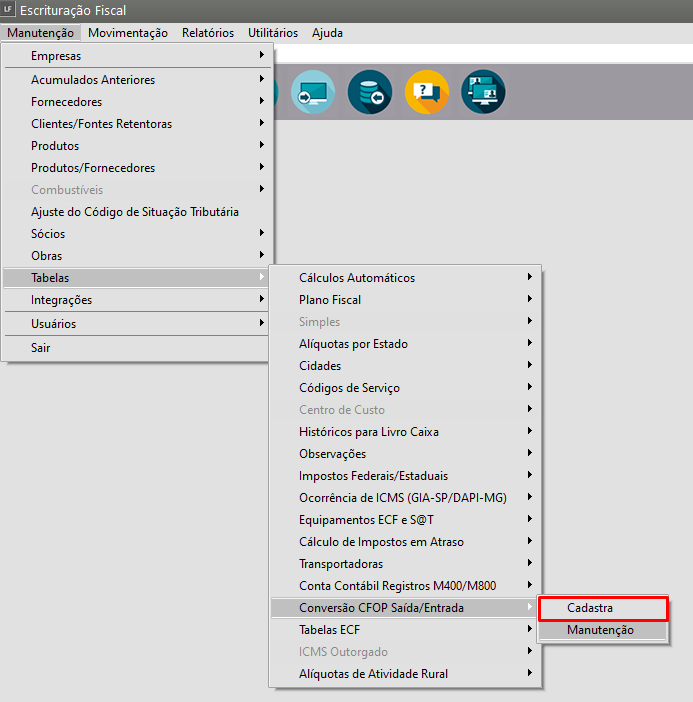Click Sair to exit the application
This screenshot has height=702, width=693.
click(41, 348)
